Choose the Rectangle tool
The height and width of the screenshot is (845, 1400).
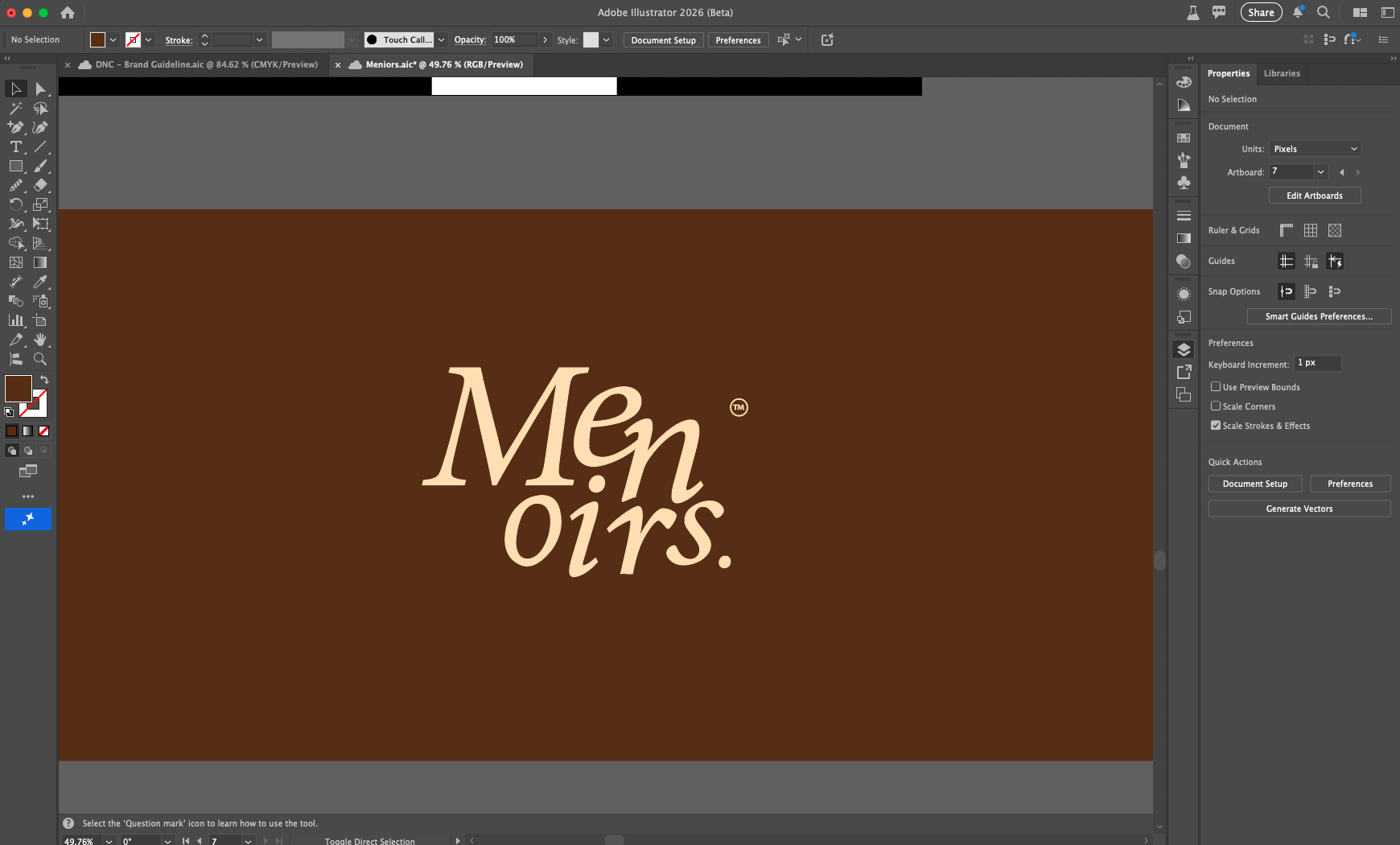click(16, 166)
